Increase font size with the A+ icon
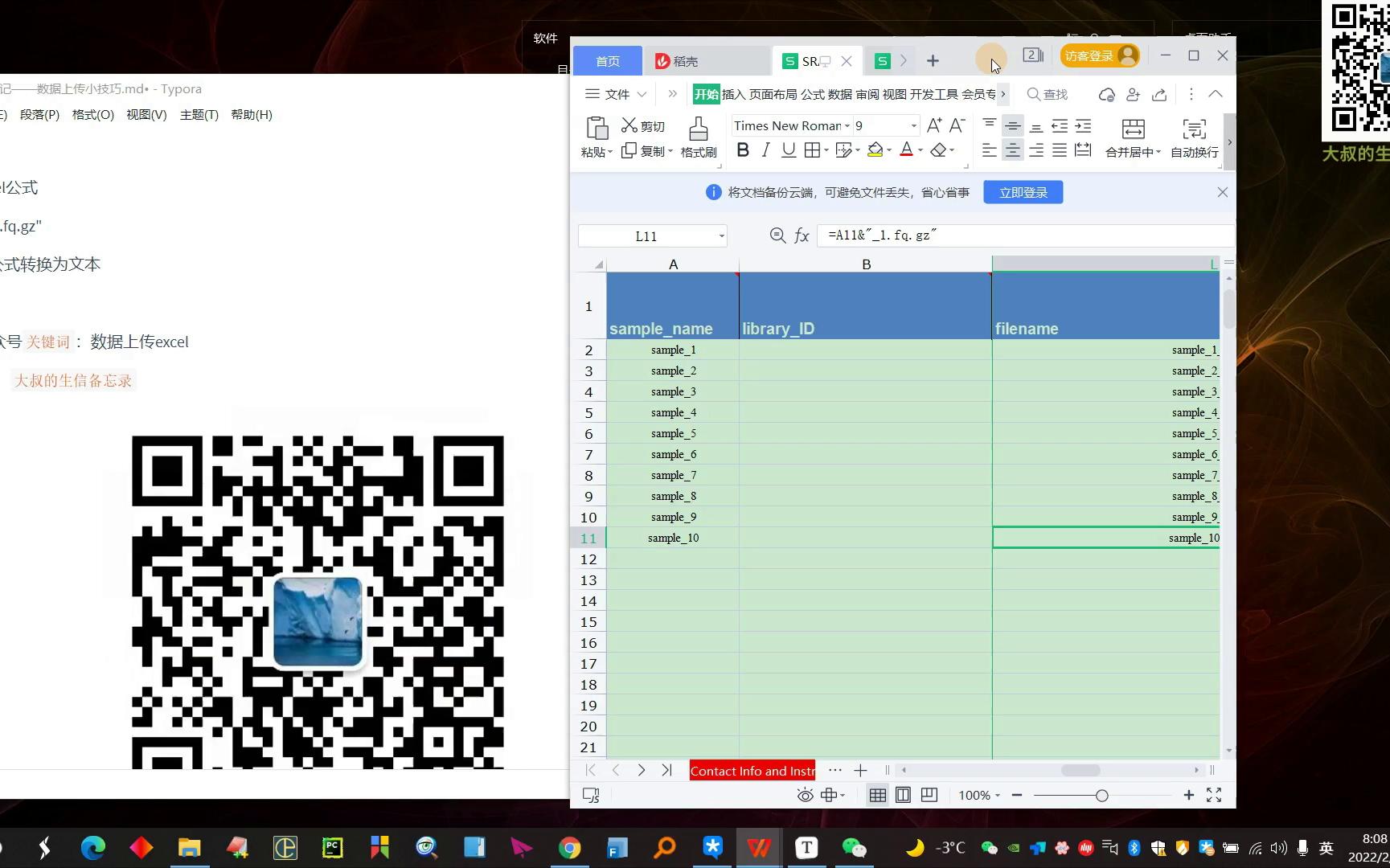Screen dimensions: 1390x868 click(x=934, y=125)
